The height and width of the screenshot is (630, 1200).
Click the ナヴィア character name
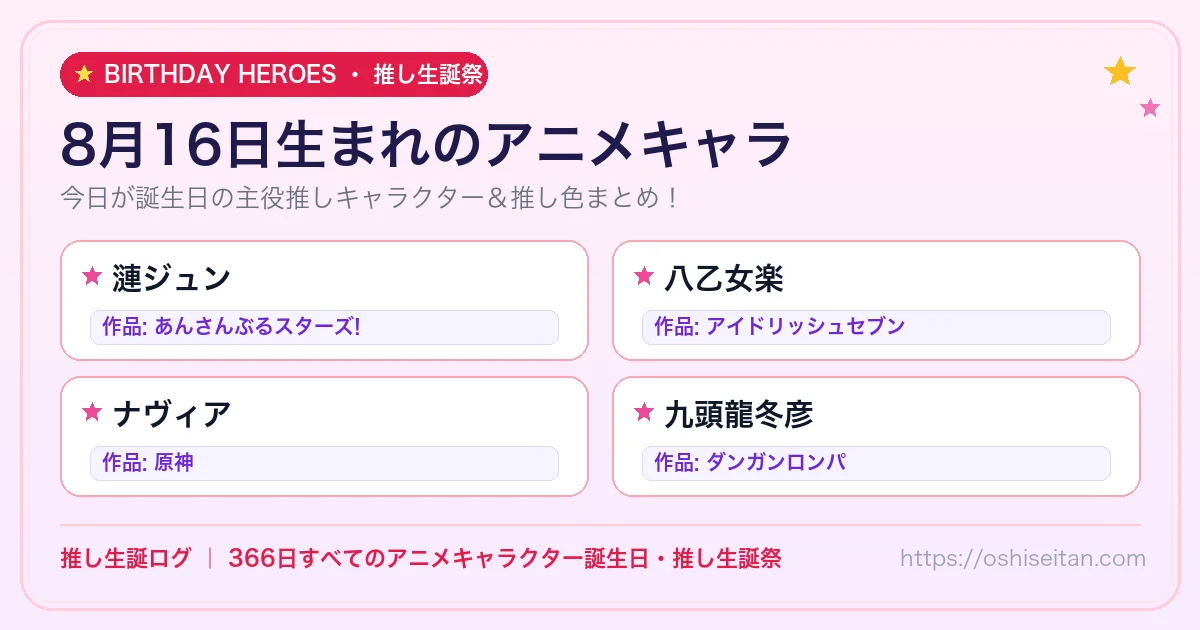tap(171, 413)
